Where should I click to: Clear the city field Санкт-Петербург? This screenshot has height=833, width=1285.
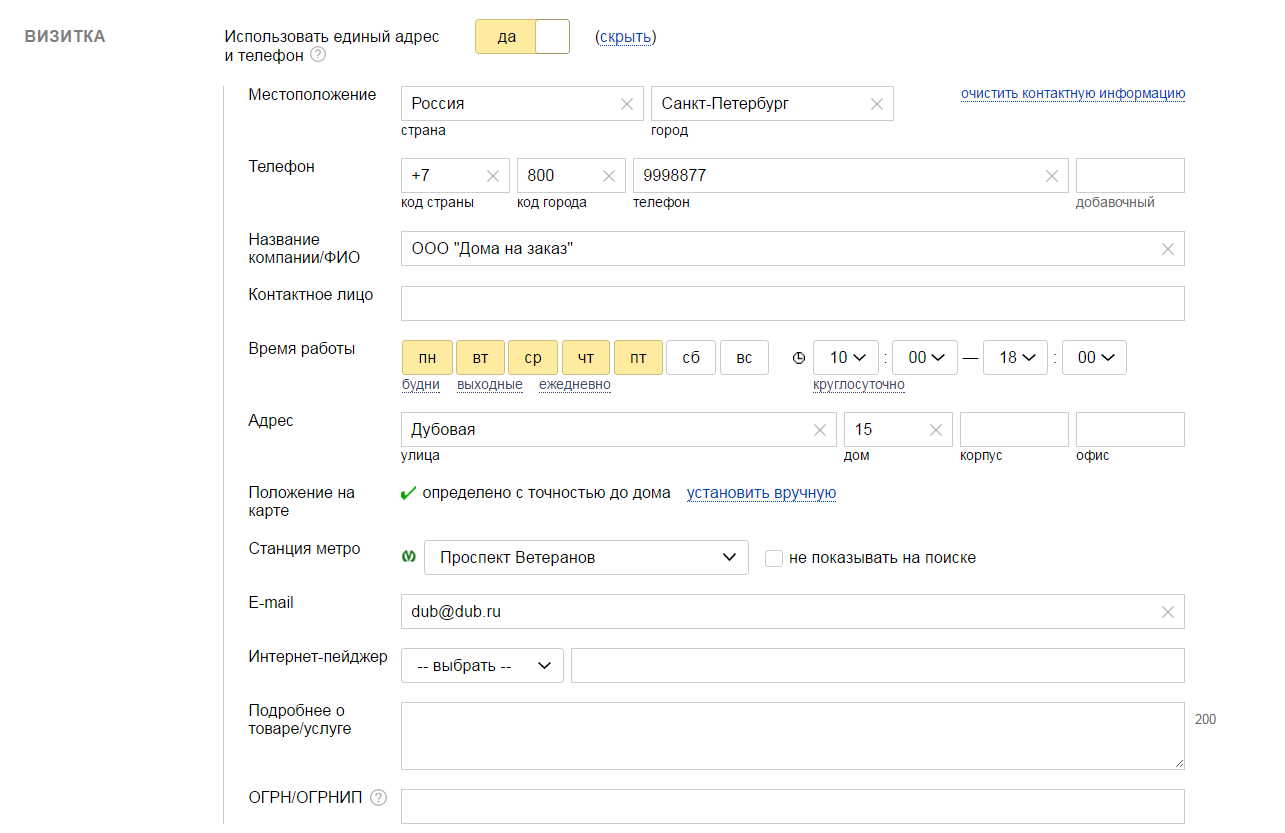877,104
